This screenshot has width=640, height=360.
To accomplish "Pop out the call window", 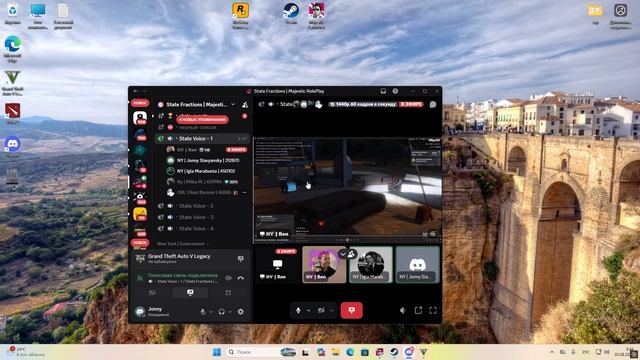I will coord(418,311).
